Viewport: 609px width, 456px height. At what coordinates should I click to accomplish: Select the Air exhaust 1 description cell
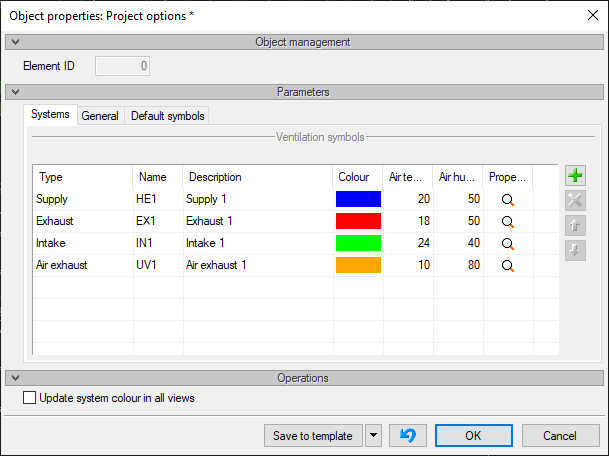258,265
